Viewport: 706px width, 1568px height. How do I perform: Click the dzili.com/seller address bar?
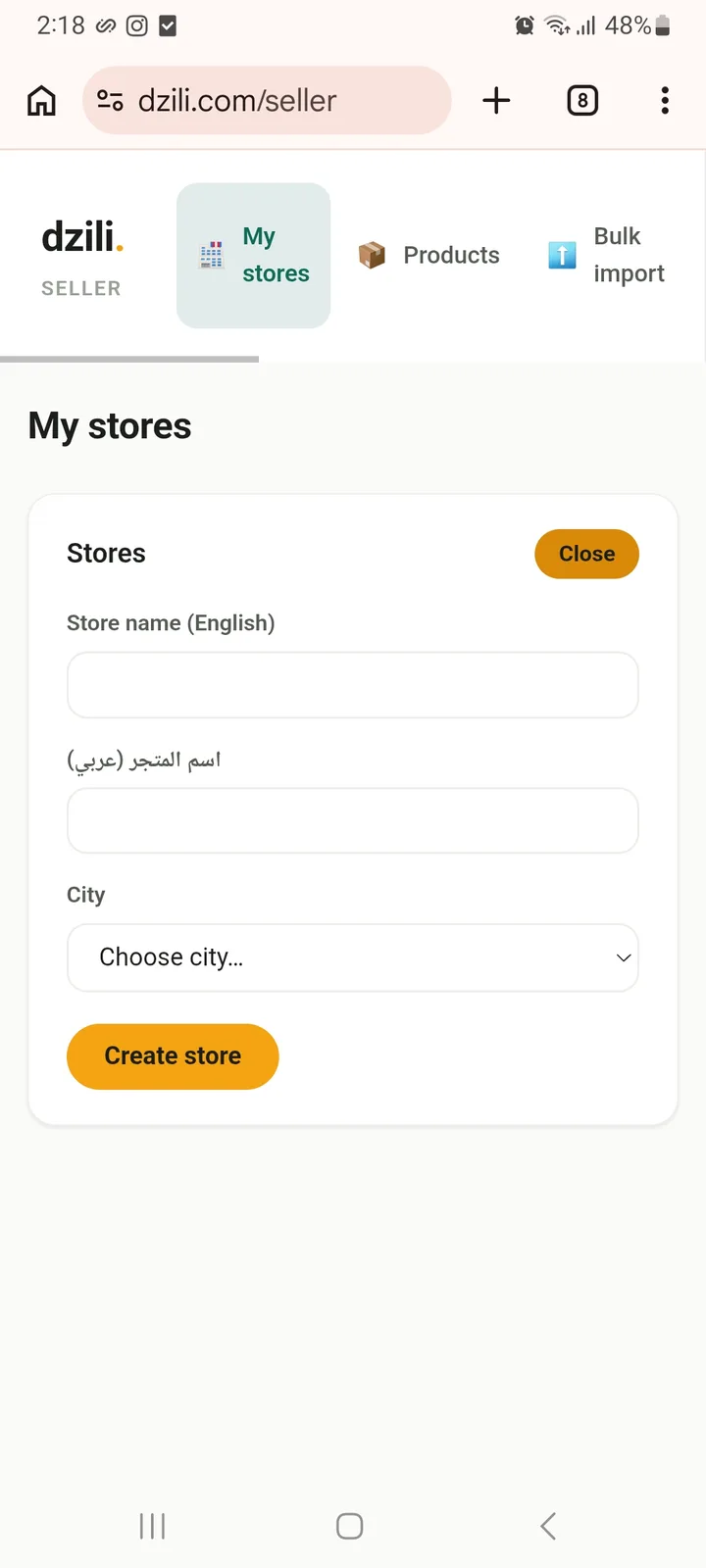(267, 100)
